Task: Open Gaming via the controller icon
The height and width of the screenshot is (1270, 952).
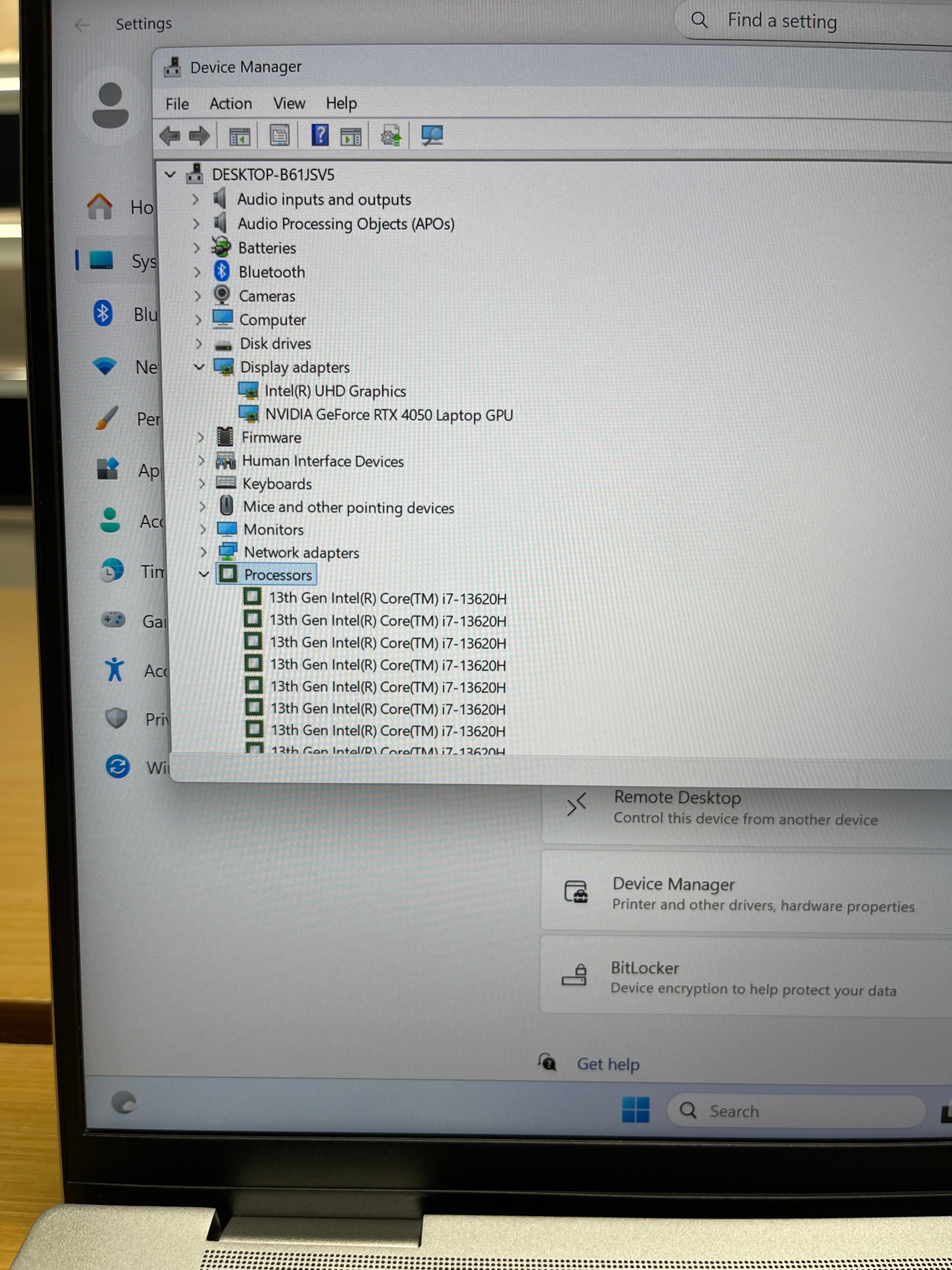Action: click(x=113, y=620)
